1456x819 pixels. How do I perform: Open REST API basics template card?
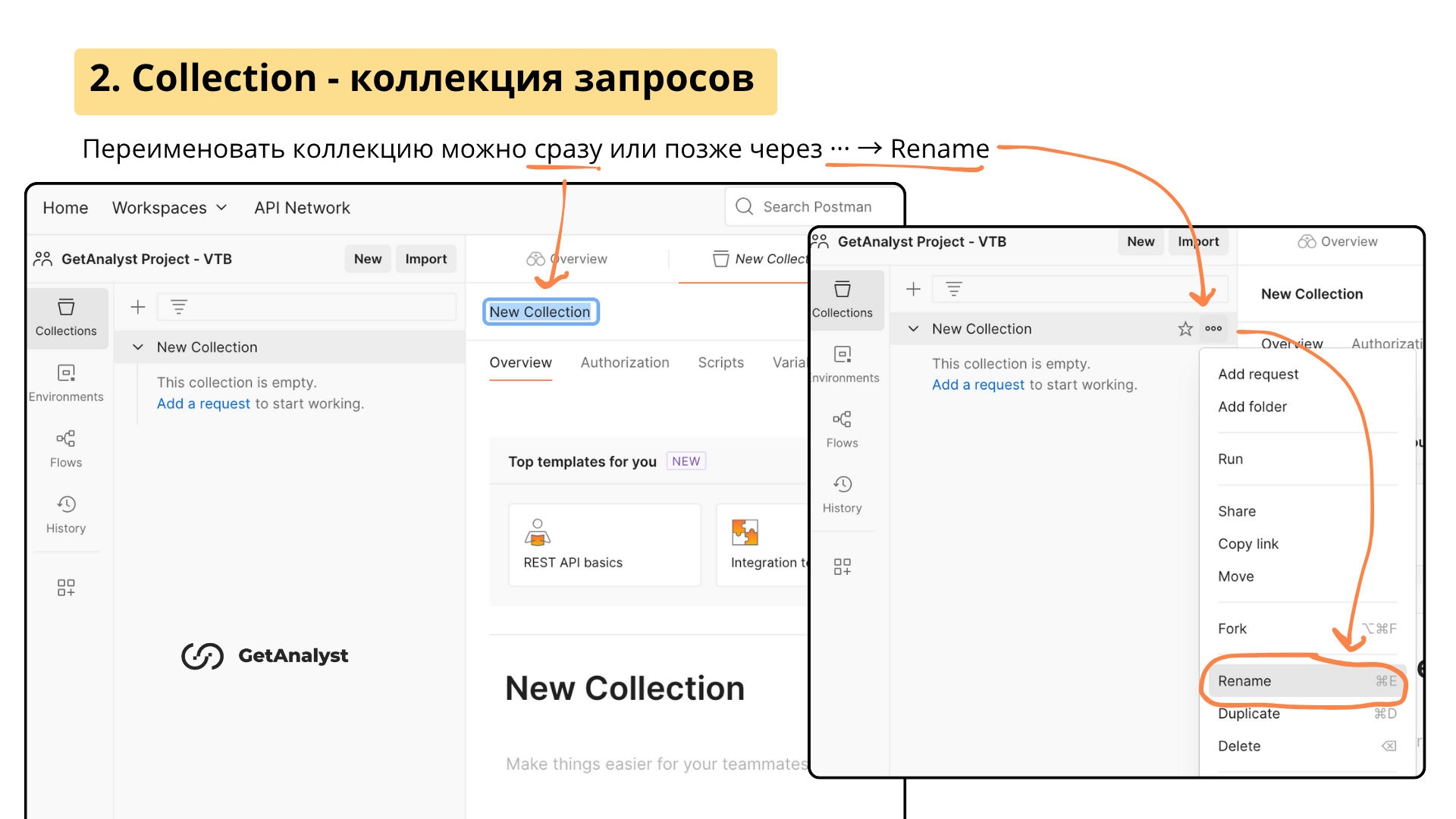coord(604,544)
